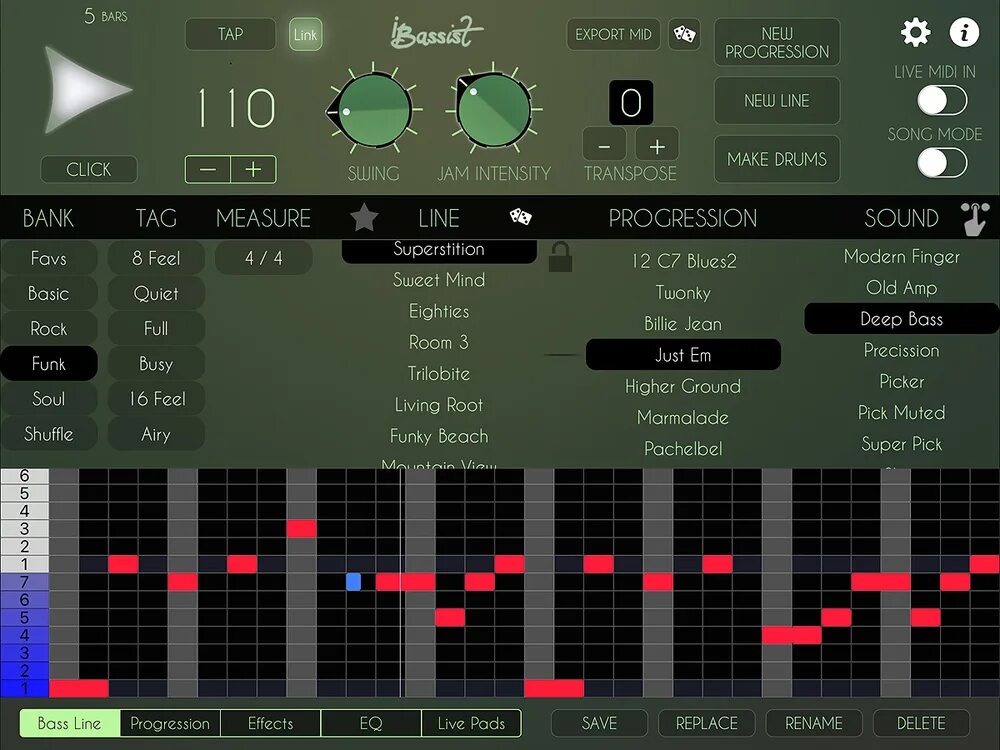Select the Higher Ground progression
Viewport: 1000px width, 750px height.
point(683,386)
